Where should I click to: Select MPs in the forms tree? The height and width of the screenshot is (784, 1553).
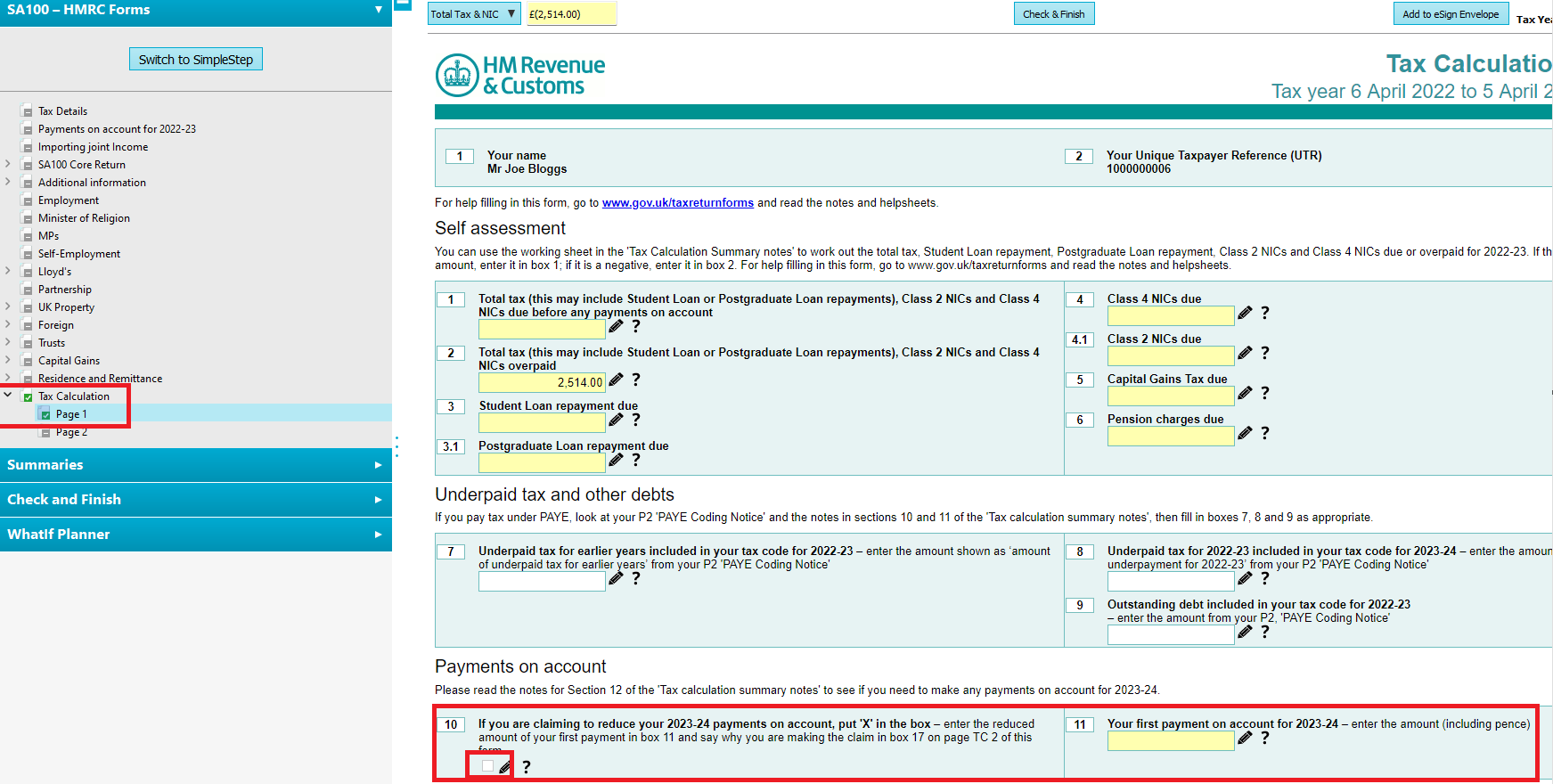point(49,236)
